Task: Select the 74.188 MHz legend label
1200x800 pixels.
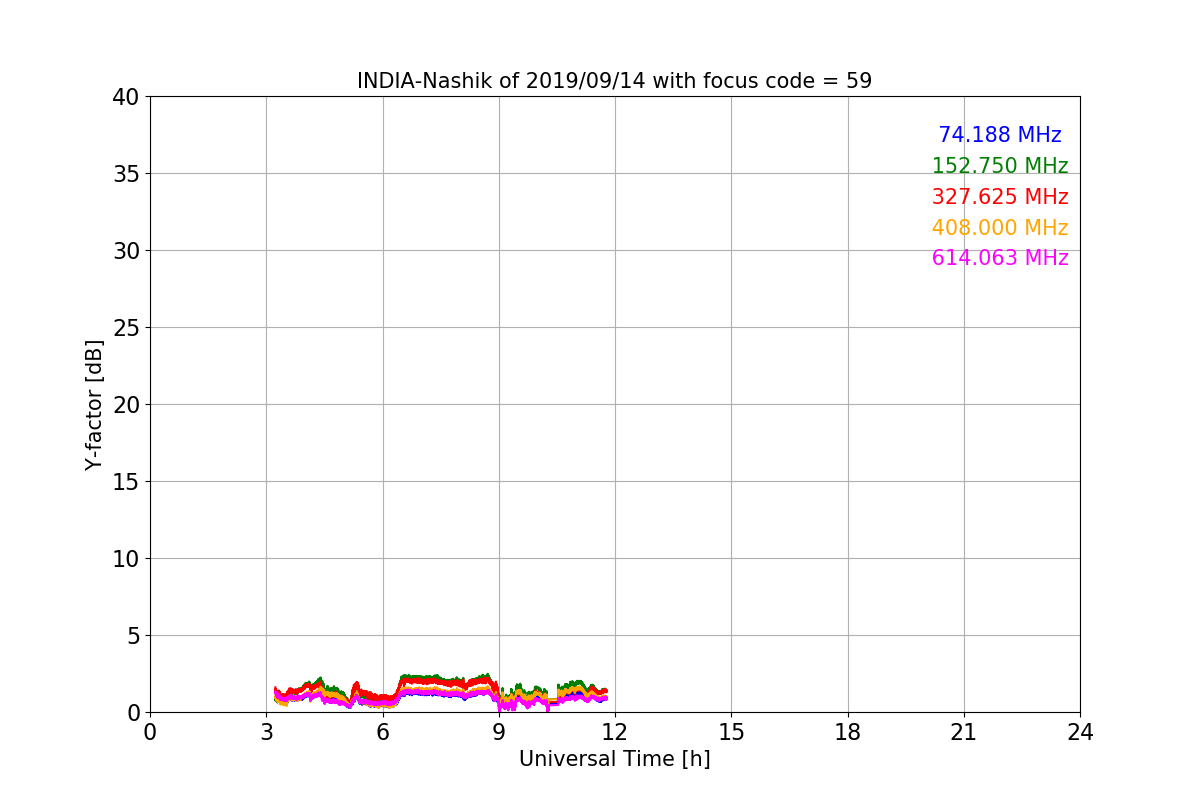Action: click(x=1000, y=135)
